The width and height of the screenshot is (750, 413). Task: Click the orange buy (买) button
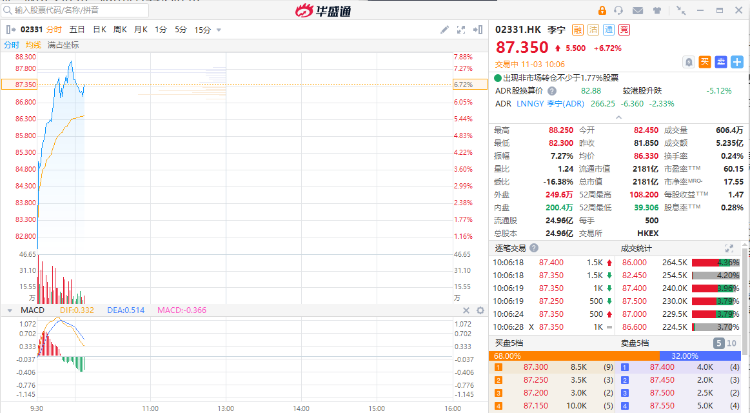pos(704,62)
